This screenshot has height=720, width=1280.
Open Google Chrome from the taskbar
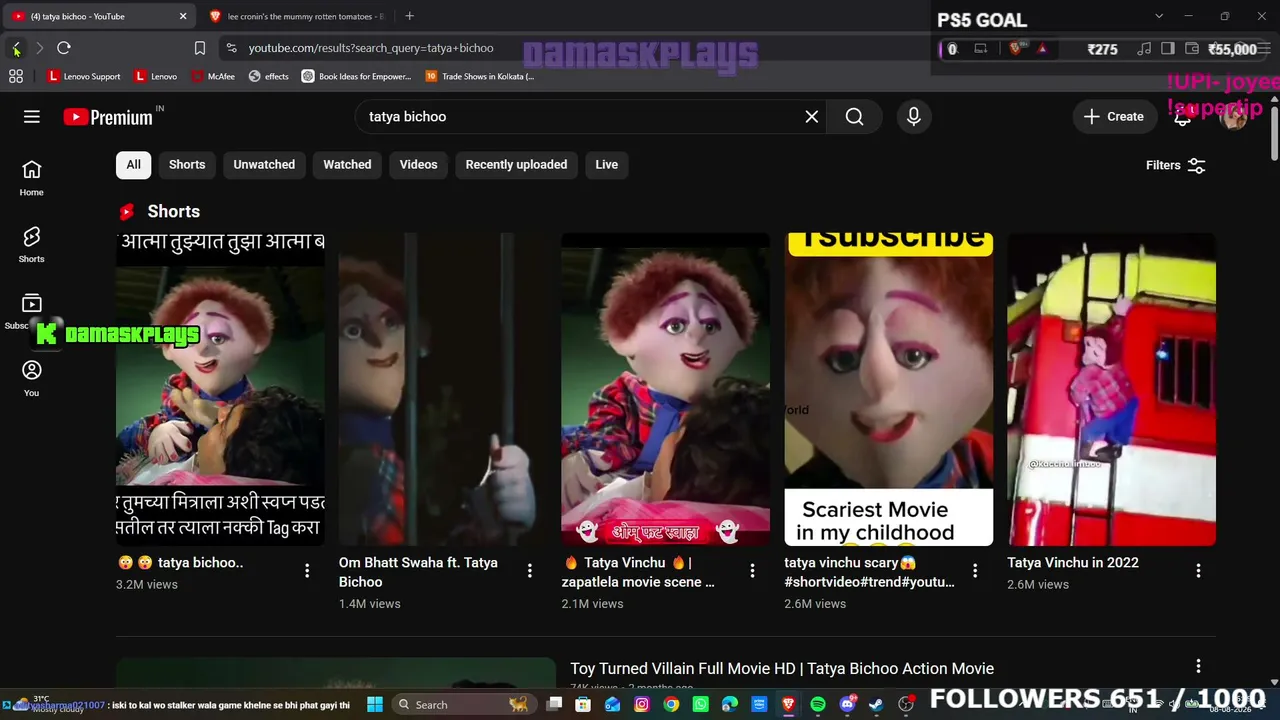pos(671,705)
